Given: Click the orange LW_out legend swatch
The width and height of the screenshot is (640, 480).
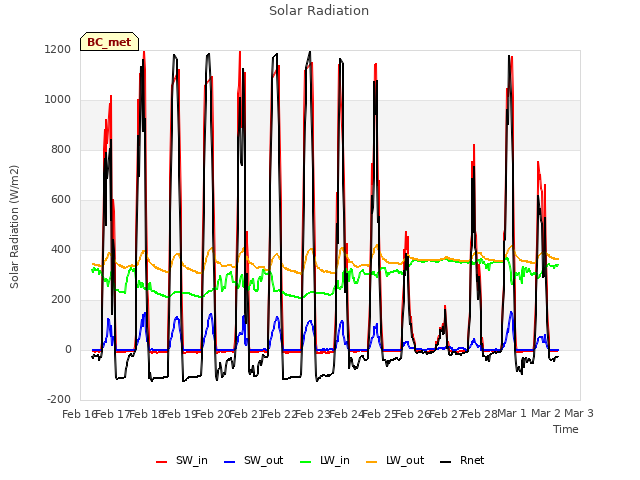Looking at the screenshot, I should 372,462.
